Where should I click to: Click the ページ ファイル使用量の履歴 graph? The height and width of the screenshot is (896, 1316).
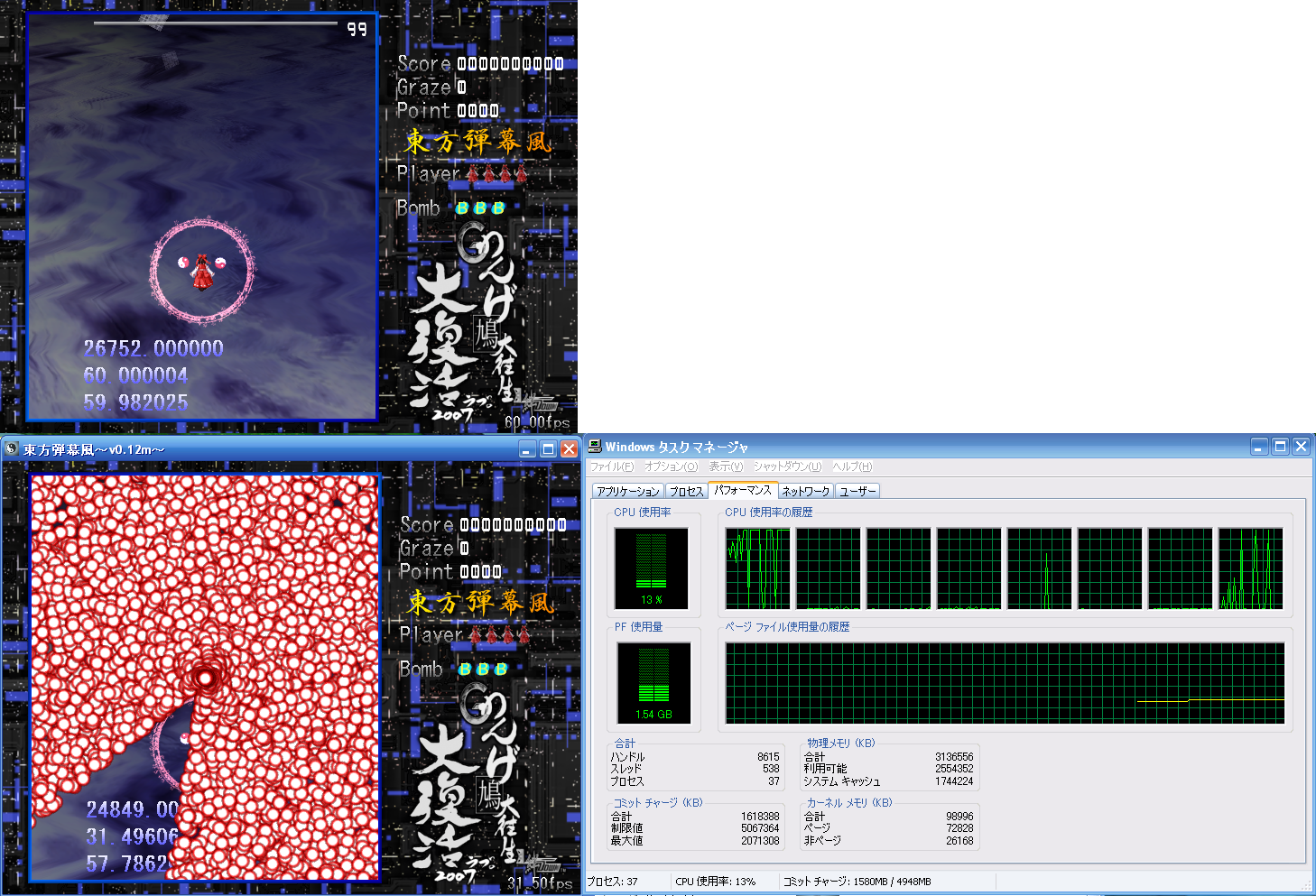pyautogui.click(x=1005, y=683)
